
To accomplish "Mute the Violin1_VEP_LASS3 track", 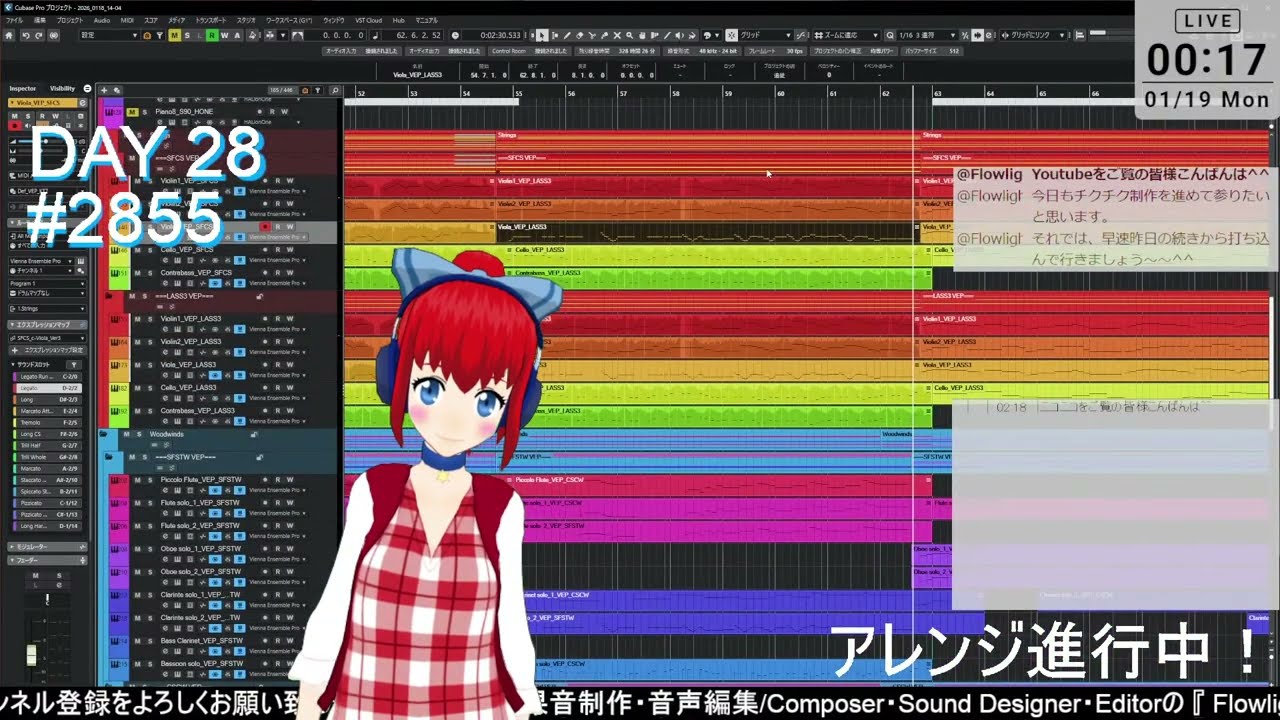I will tap(137, 319).
